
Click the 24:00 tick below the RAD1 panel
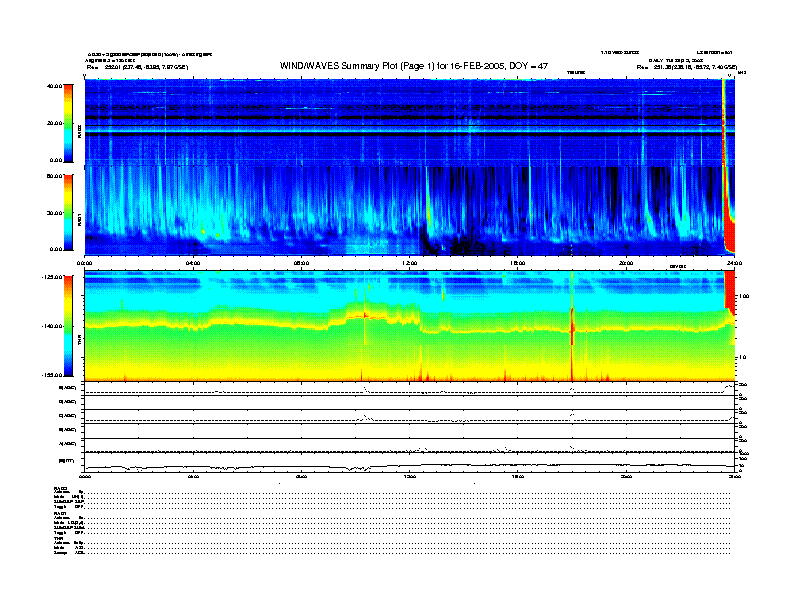734,263
